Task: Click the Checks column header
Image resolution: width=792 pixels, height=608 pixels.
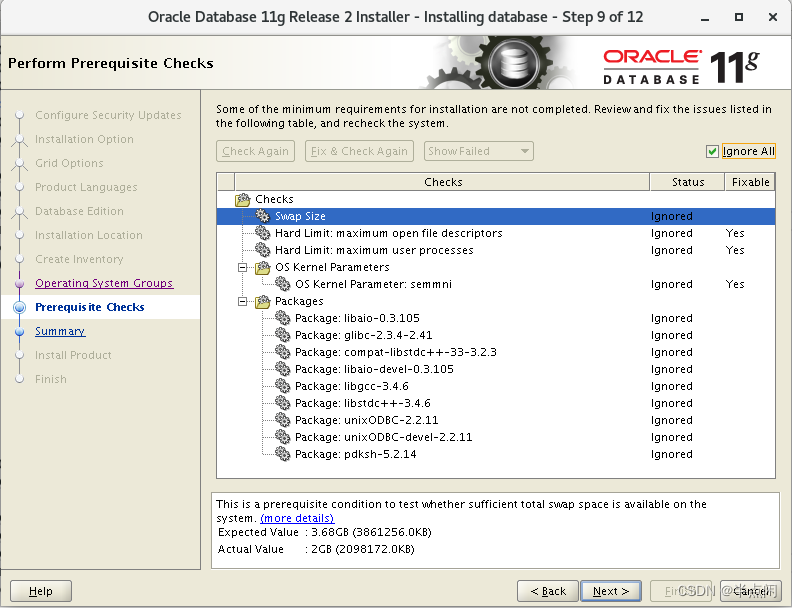Action: pos(442,182)
